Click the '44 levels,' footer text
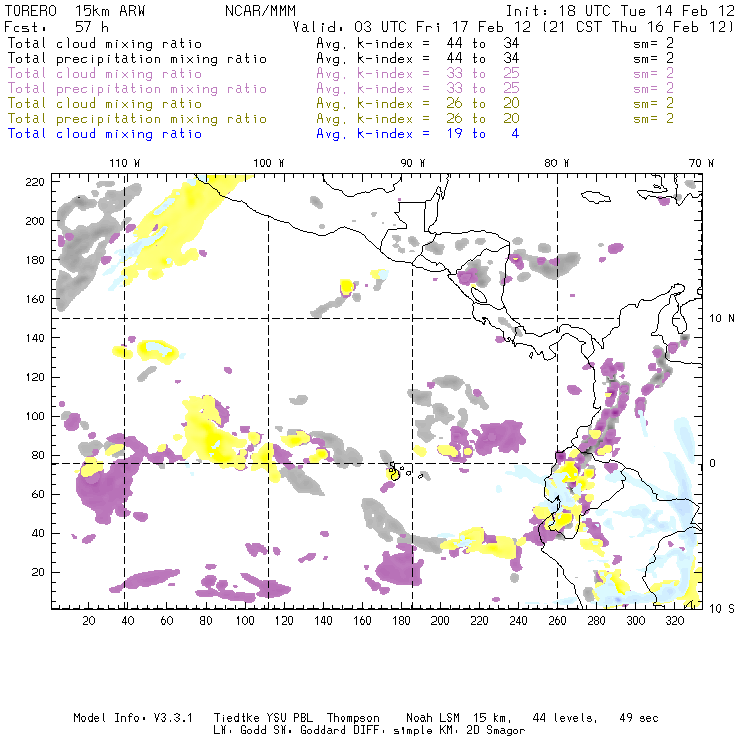Viewport: 740px width, 740px height. [x=565, y=719]
